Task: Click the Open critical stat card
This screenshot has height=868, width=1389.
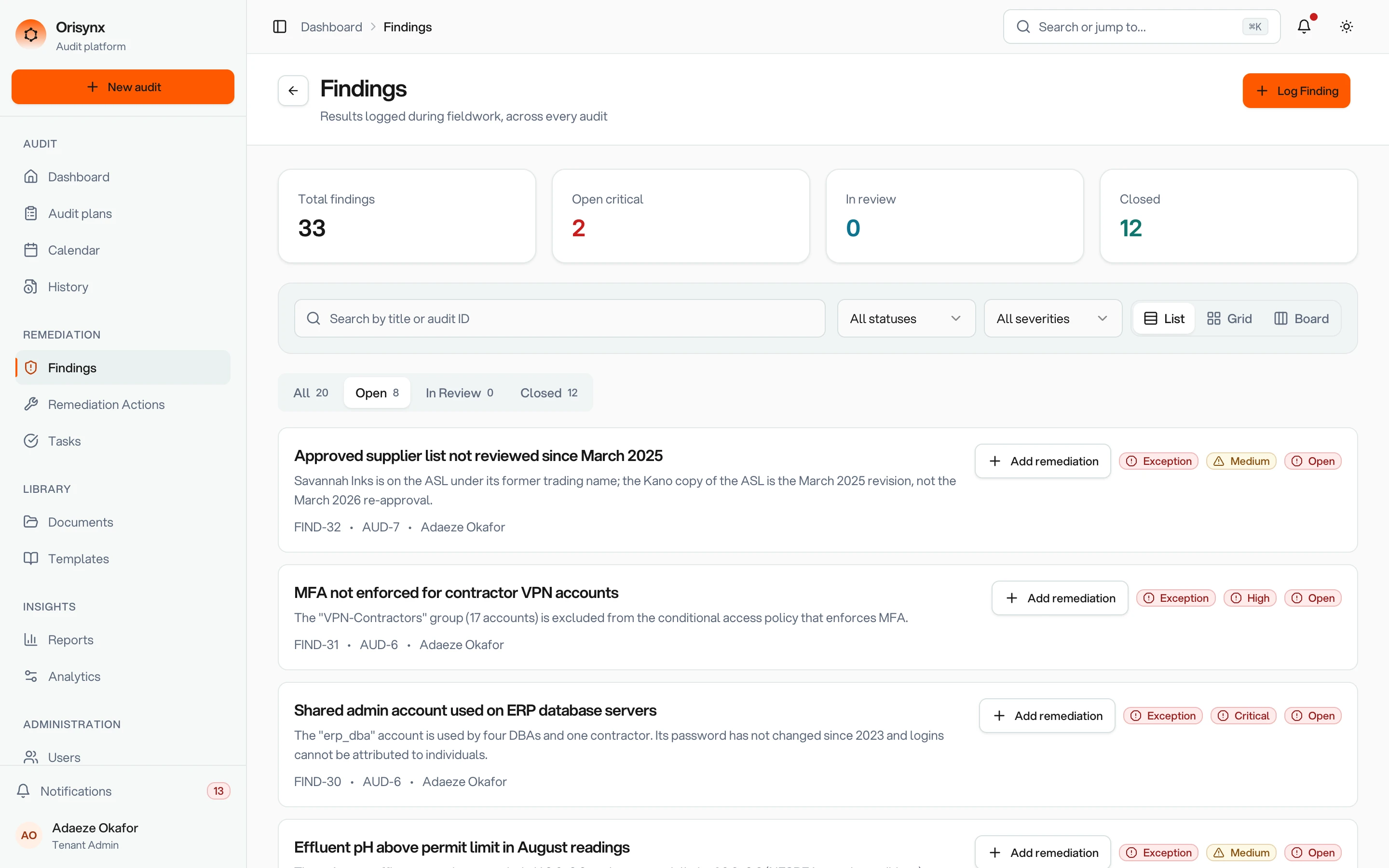Action: click(681, 217)
